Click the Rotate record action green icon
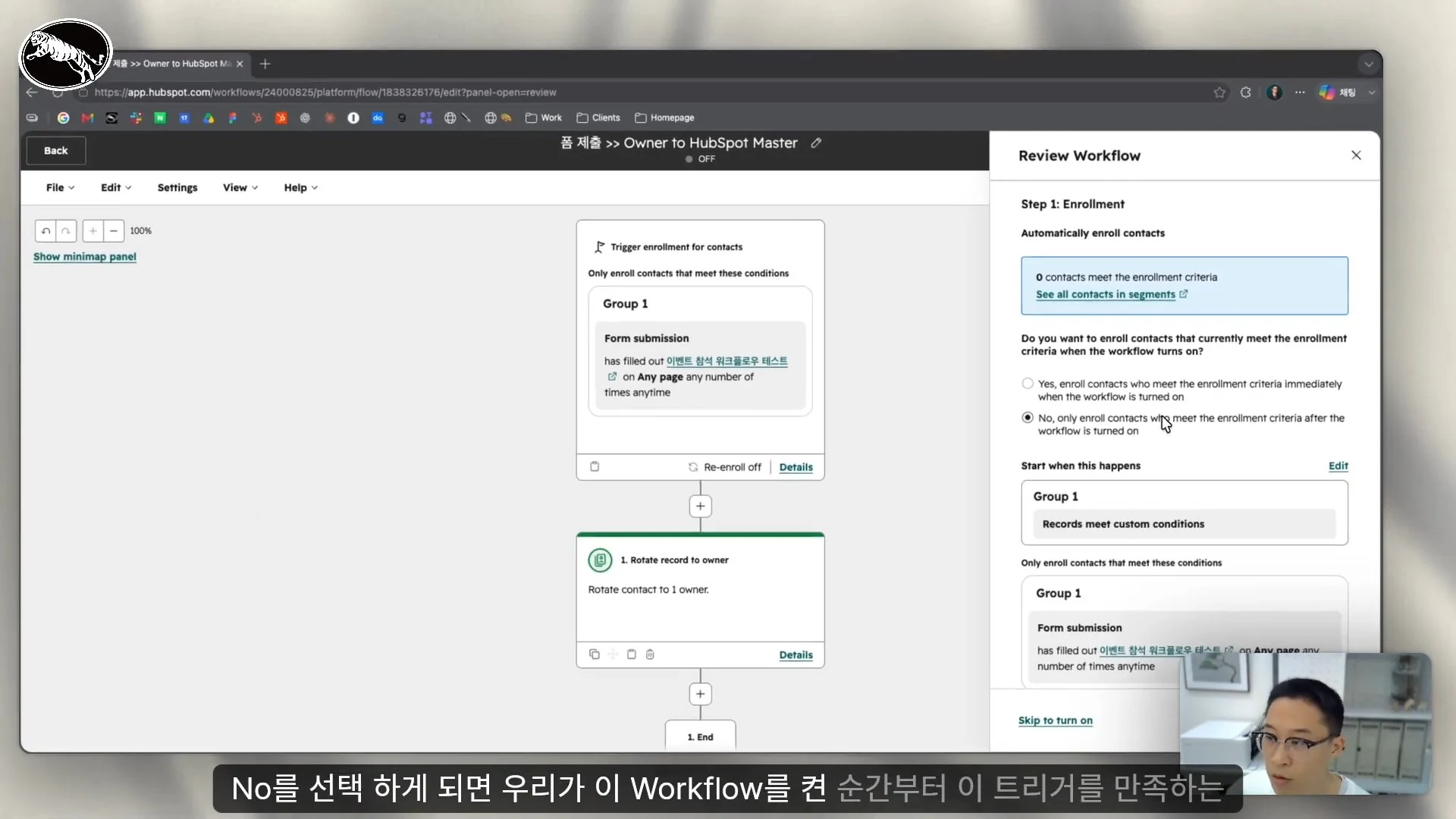 click(600, 560)
